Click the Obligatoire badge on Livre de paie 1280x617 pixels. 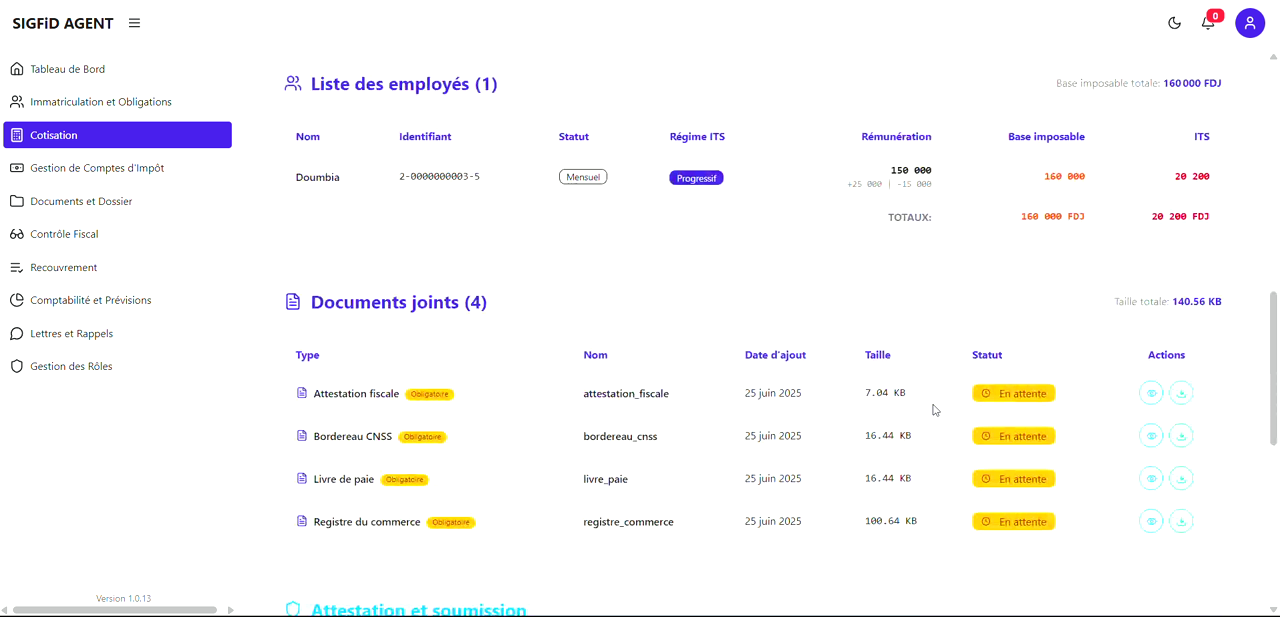click(x=404, y=479)
